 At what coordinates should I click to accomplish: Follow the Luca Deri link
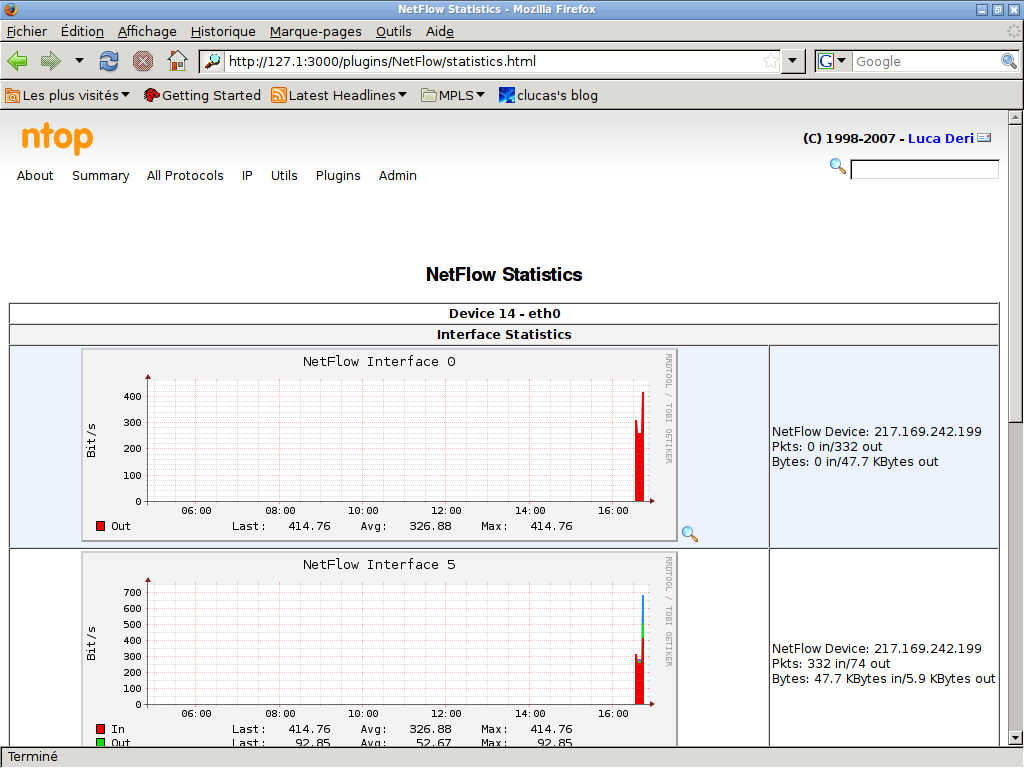coord(940,138)
